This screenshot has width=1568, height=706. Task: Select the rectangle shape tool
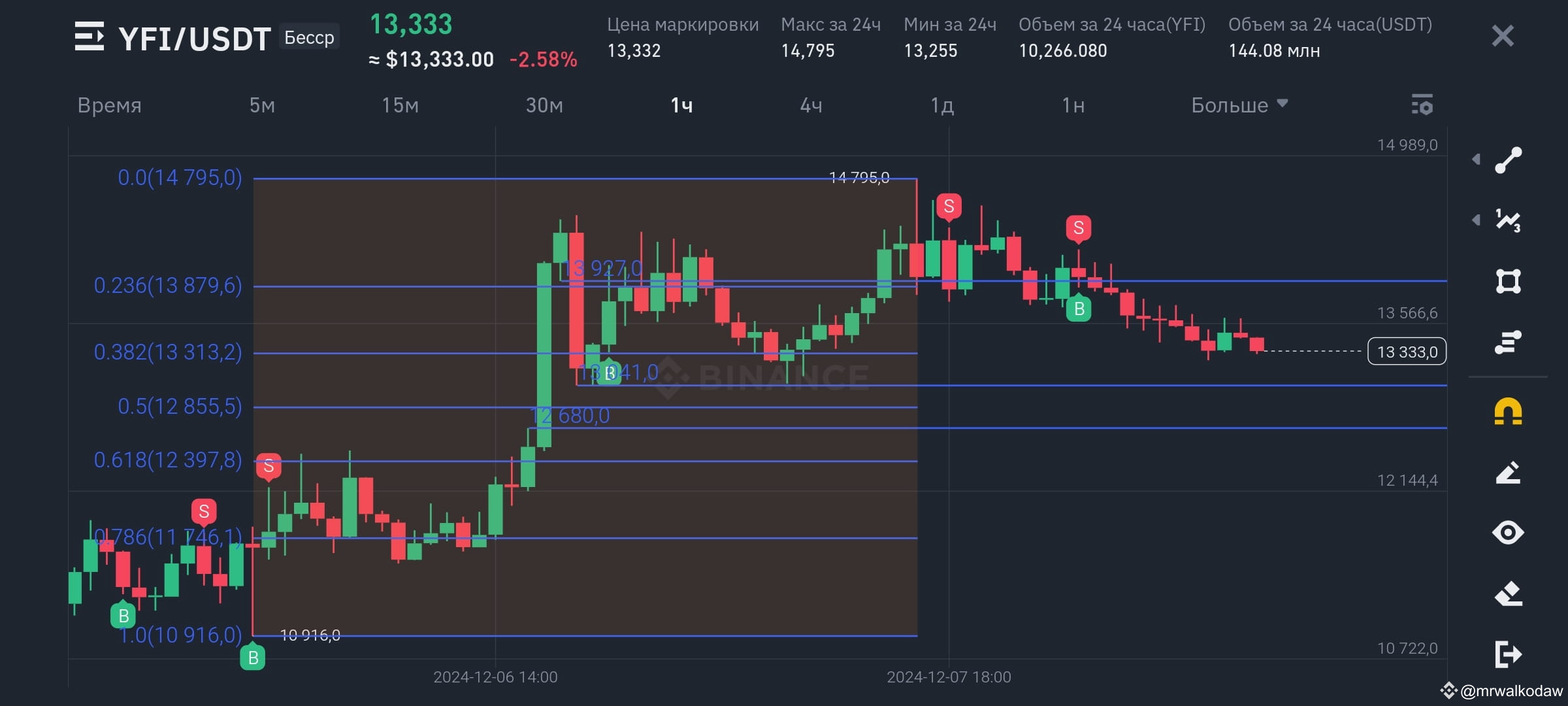click(x=1509, y=281)
